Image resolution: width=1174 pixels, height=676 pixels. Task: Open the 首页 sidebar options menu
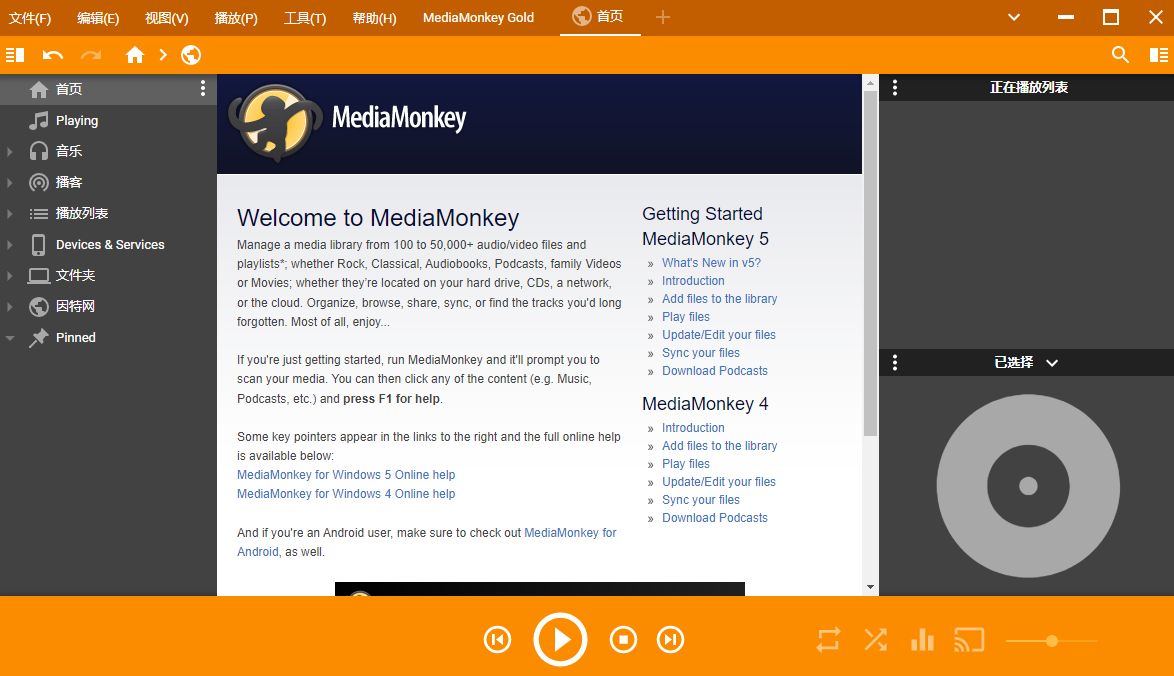203,88
